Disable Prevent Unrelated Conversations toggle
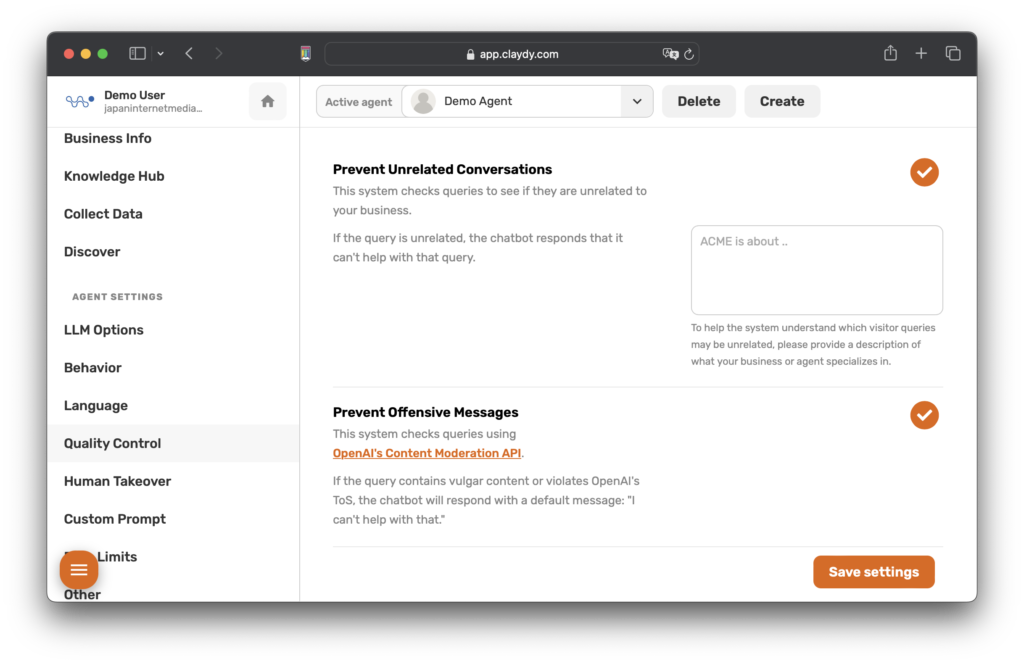1024x664 pixels. click(x=924, y=172)
